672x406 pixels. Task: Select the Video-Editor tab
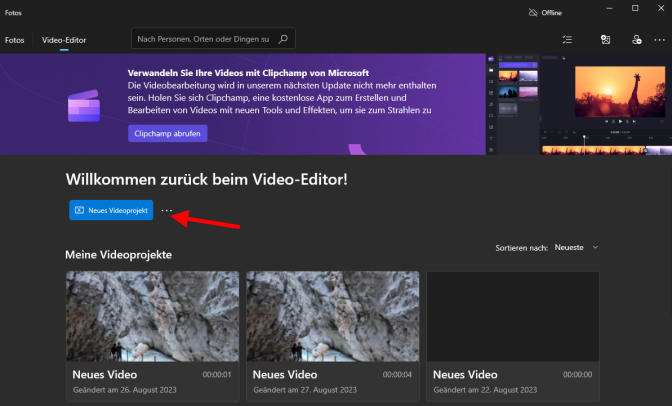(65, 40)
